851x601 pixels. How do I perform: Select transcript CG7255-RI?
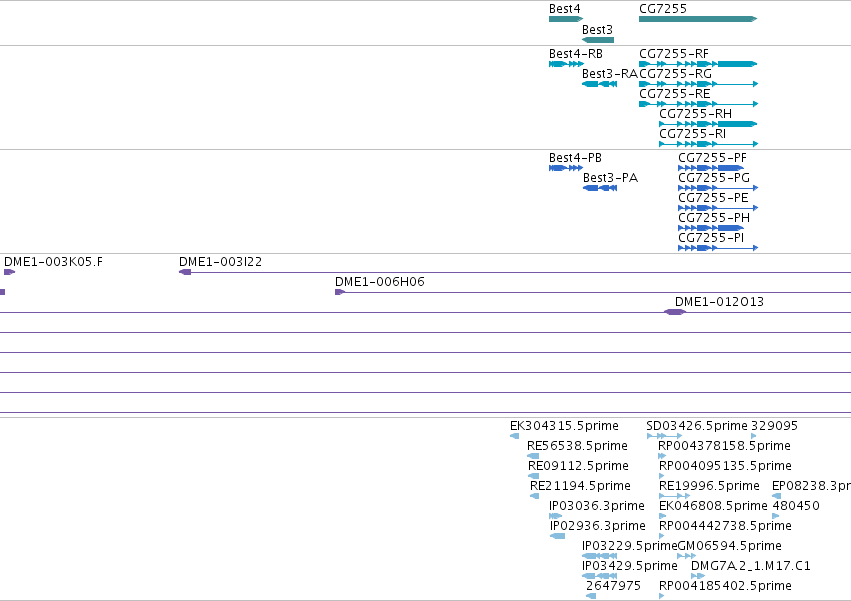(x=708, y=144)
